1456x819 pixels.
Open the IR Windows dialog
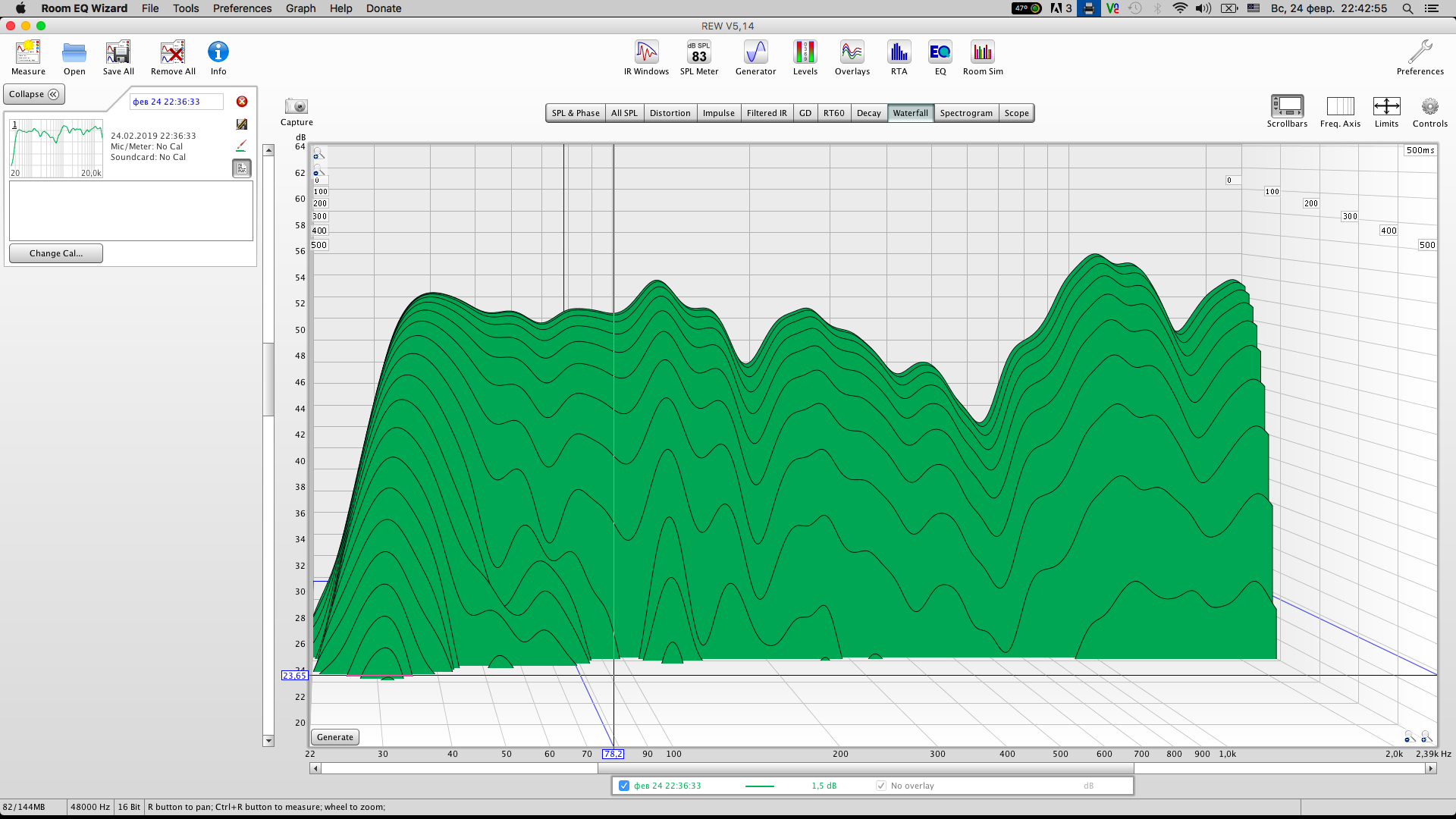(646, 53)
